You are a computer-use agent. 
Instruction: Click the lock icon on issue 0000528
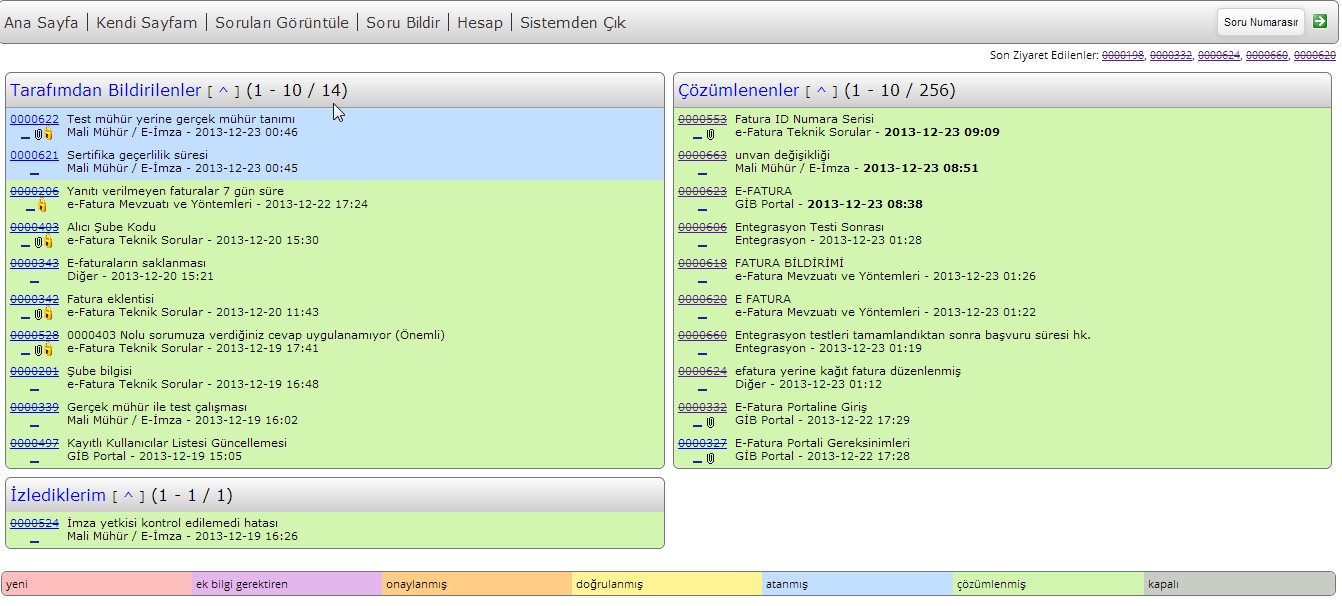pyautogui.click(x=48, y=350)
